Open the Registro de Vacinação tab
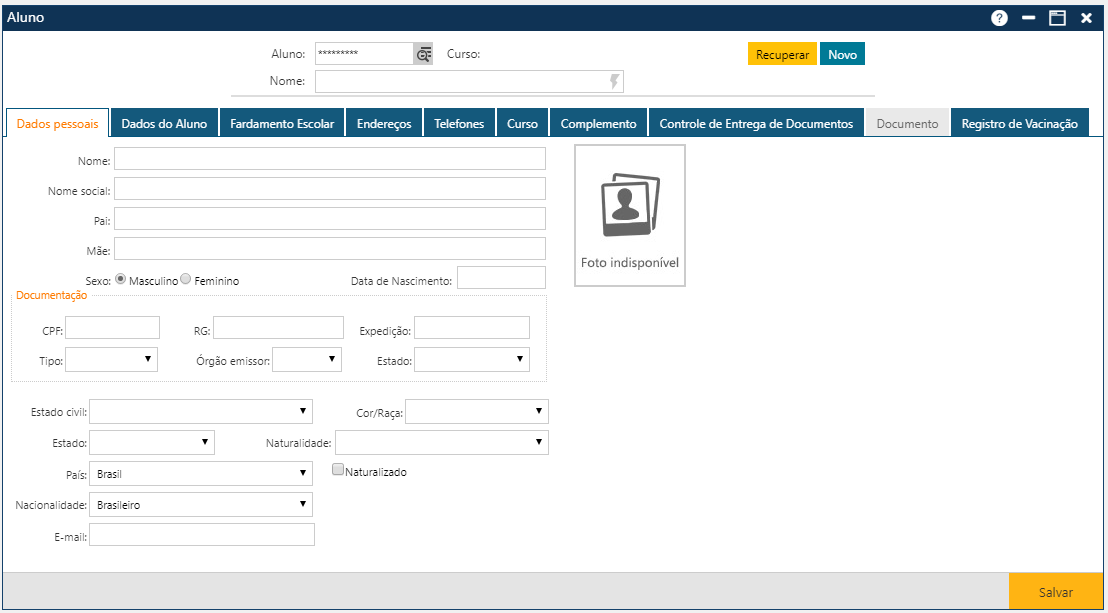The image size is (1108, 613). (x=1019, y=123)
